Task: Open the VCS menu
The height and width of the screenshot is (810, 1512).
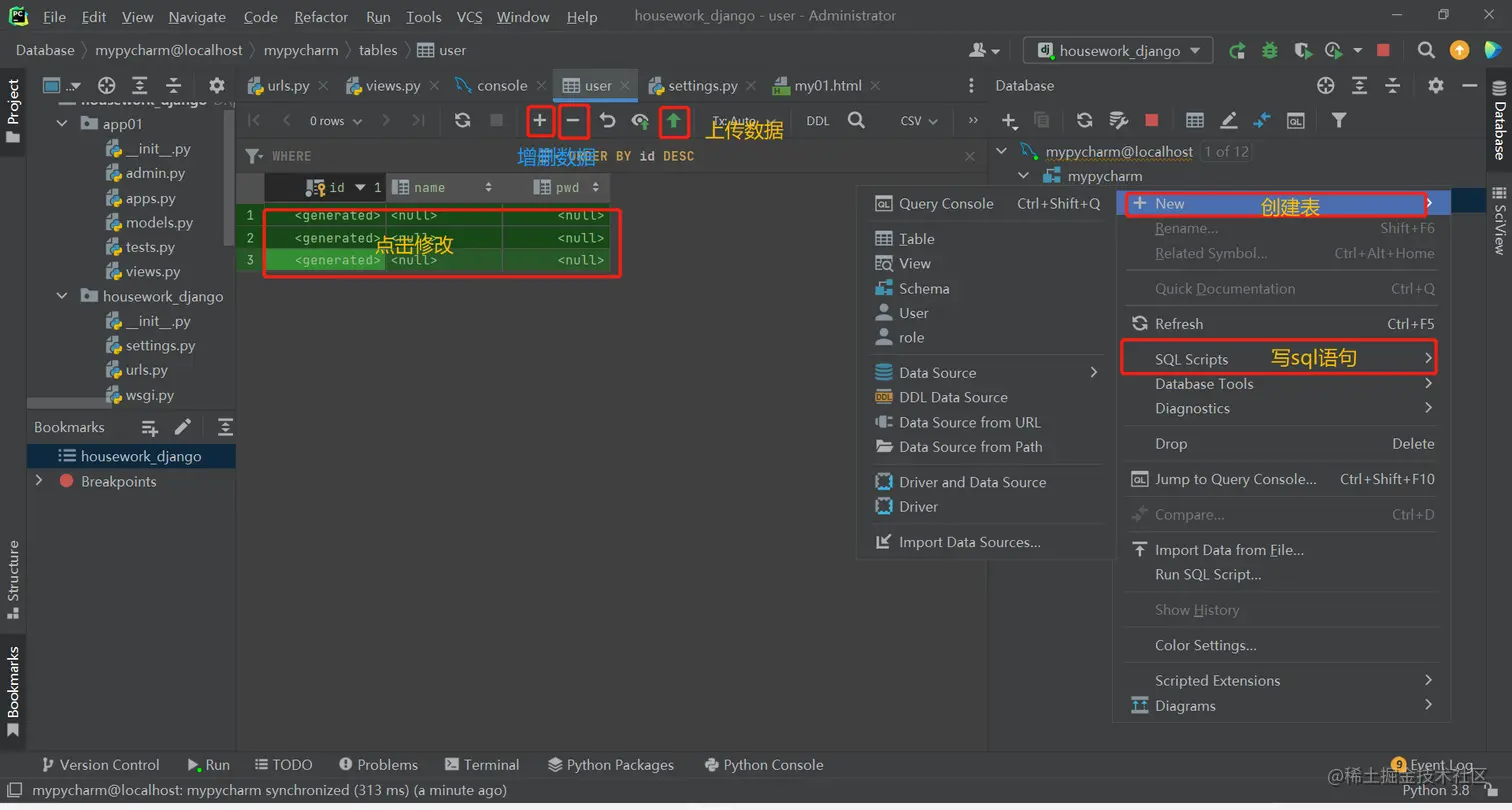Action: point(469,17)
